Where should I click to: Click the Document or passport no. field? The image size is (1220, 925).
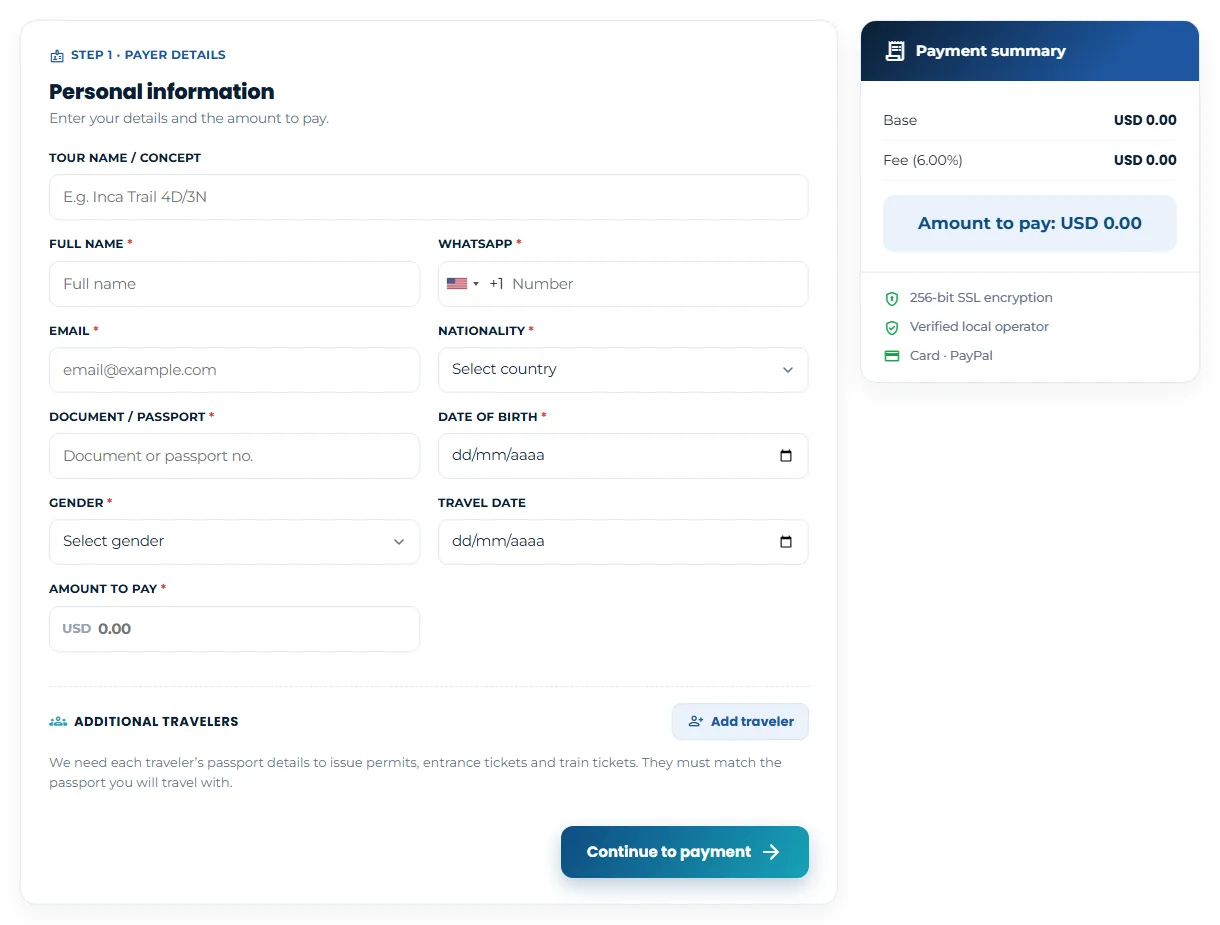234,456
